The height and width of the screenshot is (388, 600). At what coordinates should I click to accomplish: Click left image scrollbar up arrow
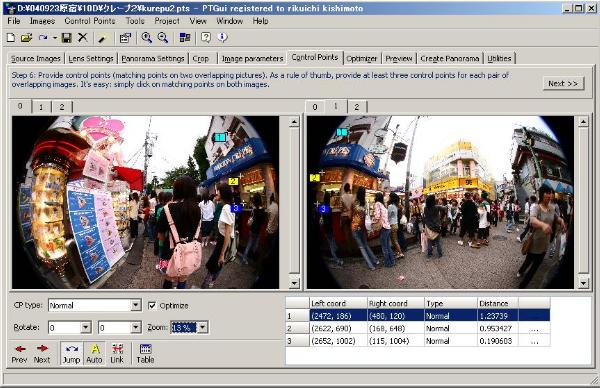[x=294, y=122]
